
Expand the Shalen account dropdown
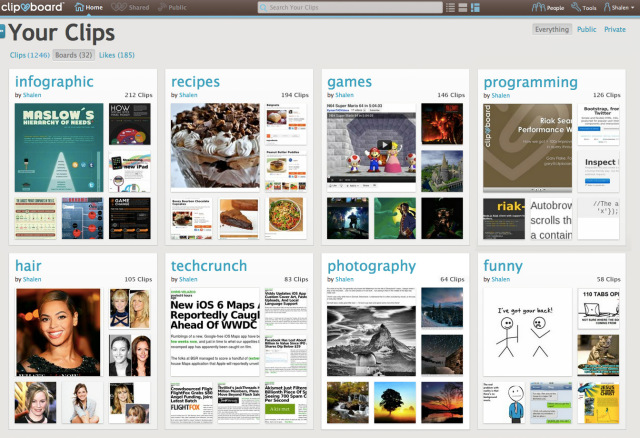tap(619, 7)
